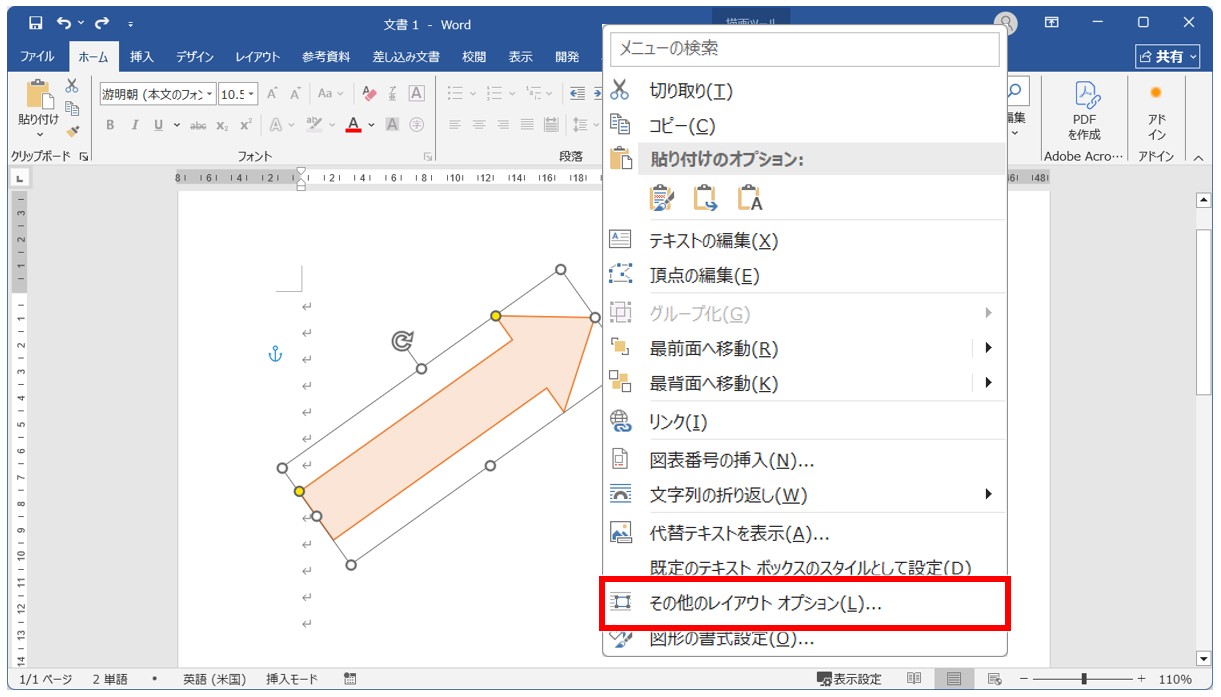Viewport: 1221px width, 697px height.
Task: Select Cut (切り取り) in context menu
Action: [805, 91]
